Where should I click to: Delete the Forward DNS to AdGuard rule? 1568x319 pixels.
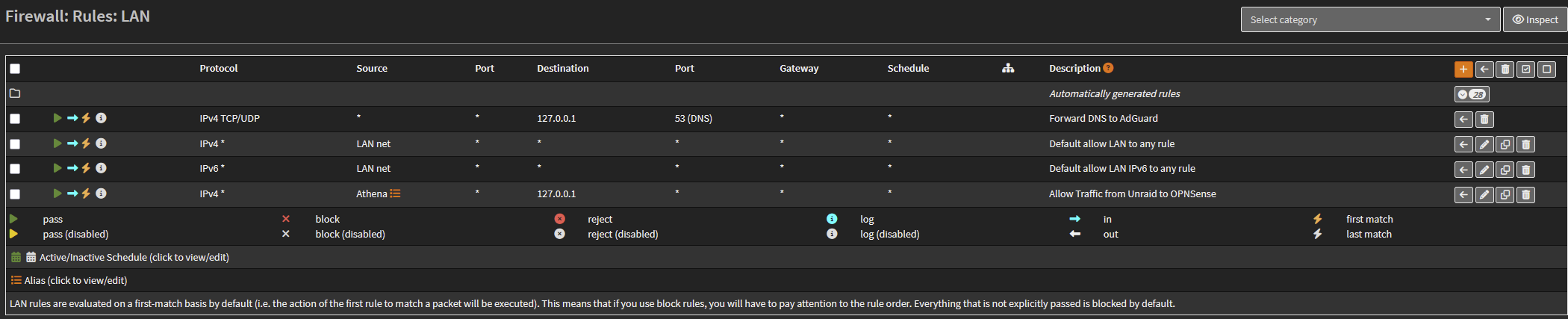[x=1484, y=120]
